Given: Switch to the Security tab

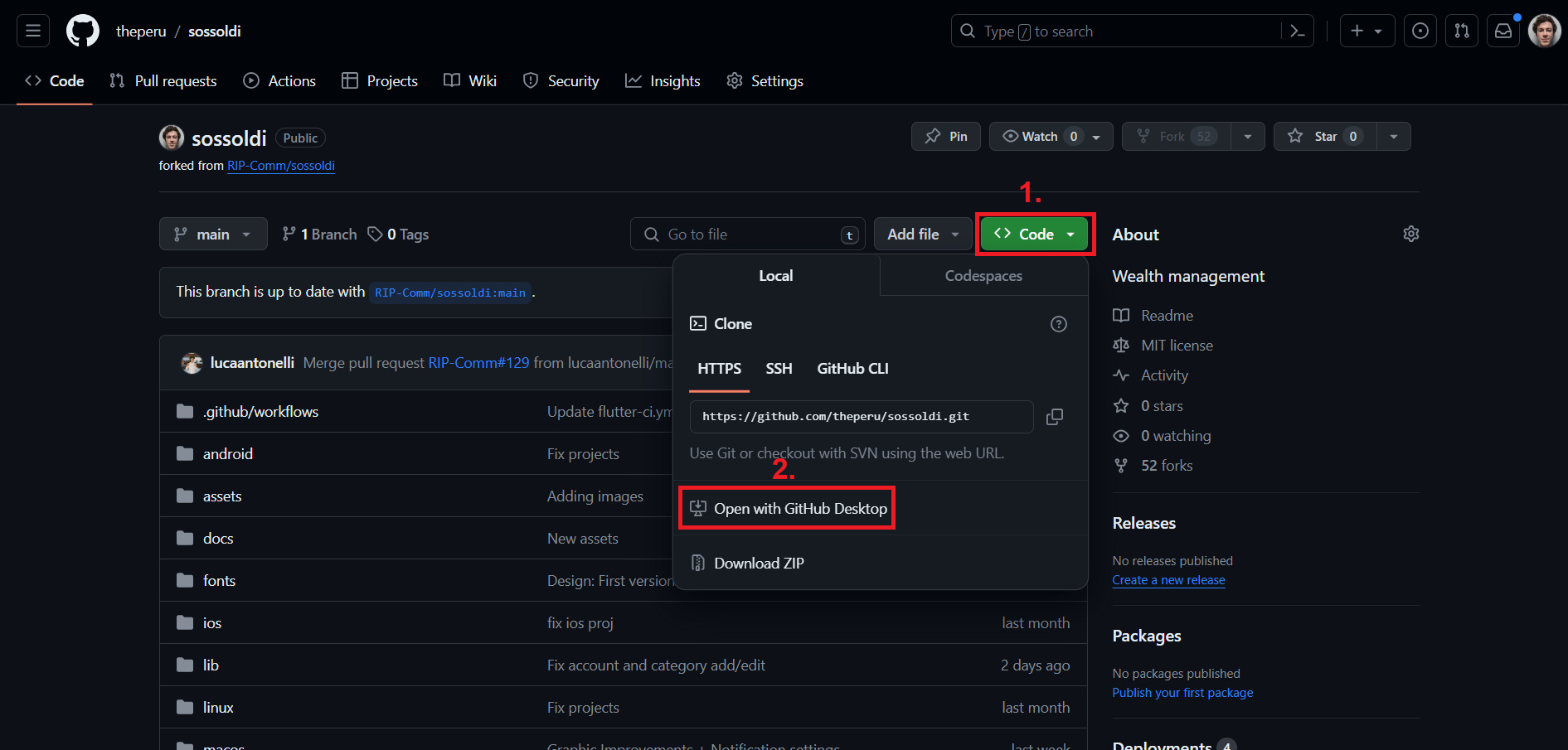Looking at the screenshot, I should click(561, 81).
